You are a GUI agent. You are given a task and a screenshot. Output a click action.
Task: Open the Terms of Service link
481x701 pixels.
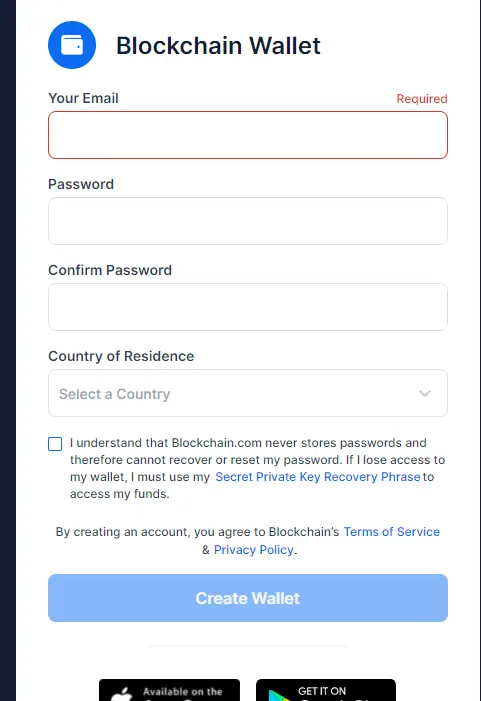point(392,532)
